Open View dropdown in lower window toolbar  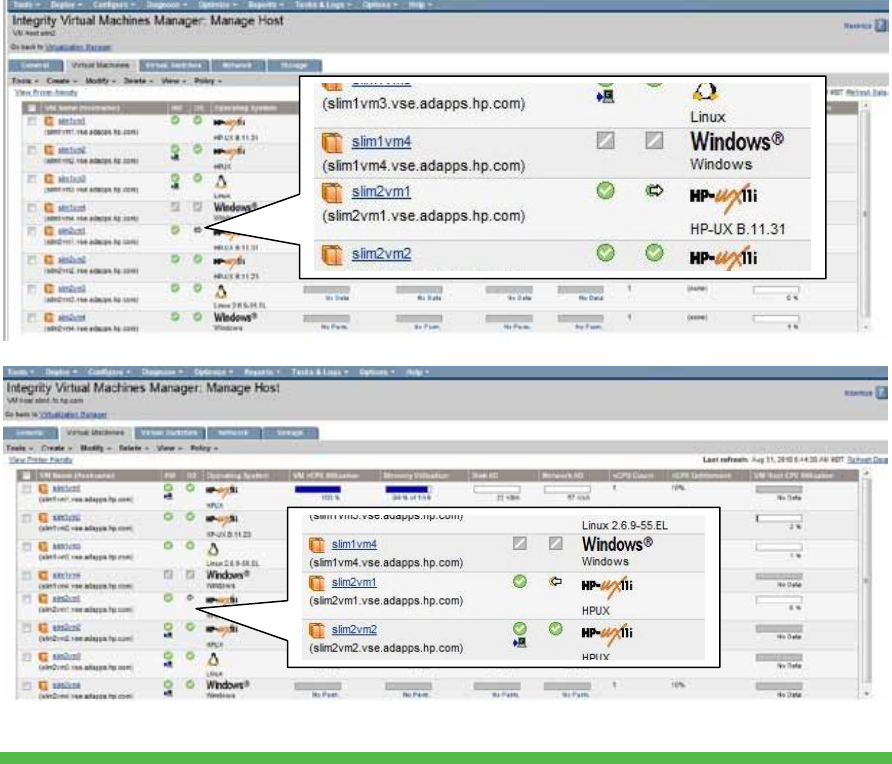coord(168,448)
